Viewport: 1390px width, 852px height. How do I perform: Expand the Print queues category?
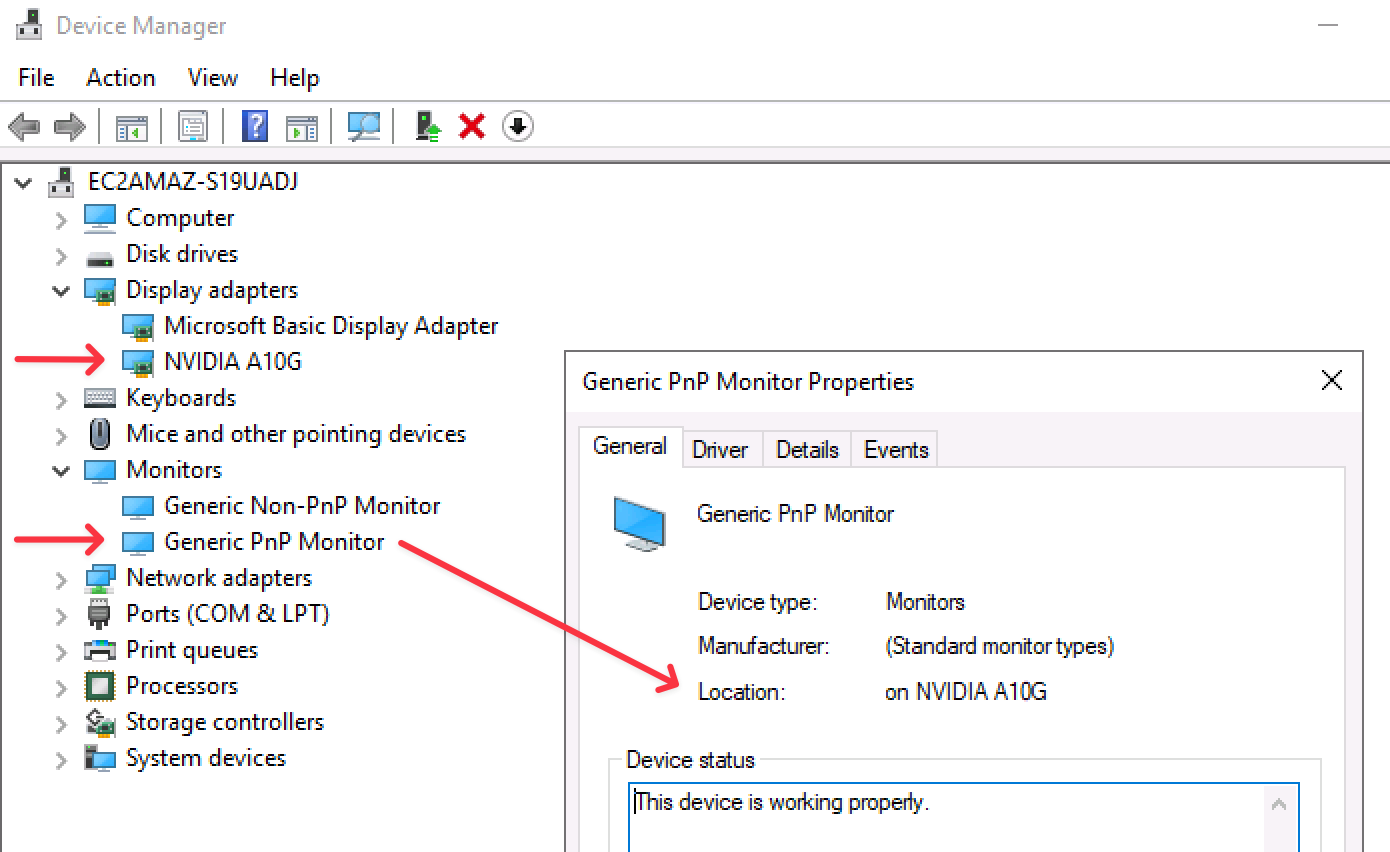(62, 651)
